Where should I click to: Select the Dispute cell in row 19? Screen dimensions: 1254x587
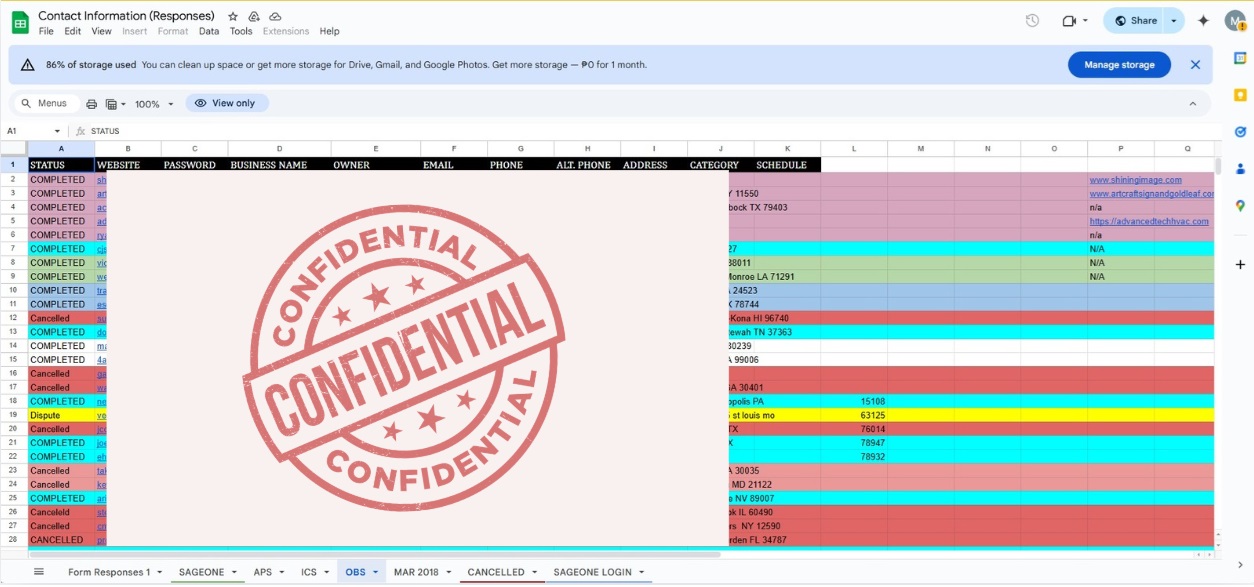tap(61, 415)
